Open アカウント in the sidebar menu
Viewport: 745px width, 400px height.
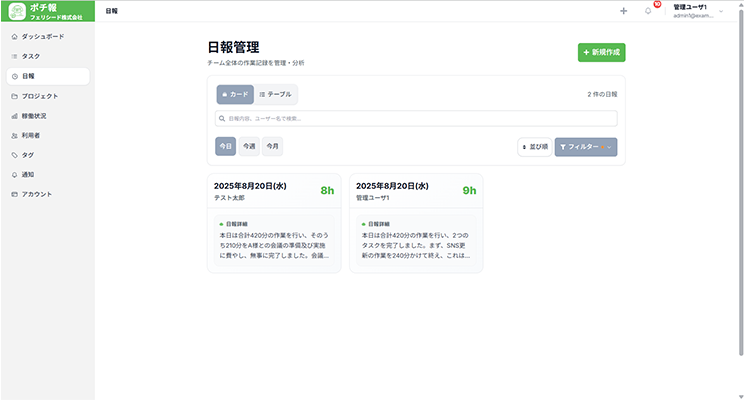[36, 194]
